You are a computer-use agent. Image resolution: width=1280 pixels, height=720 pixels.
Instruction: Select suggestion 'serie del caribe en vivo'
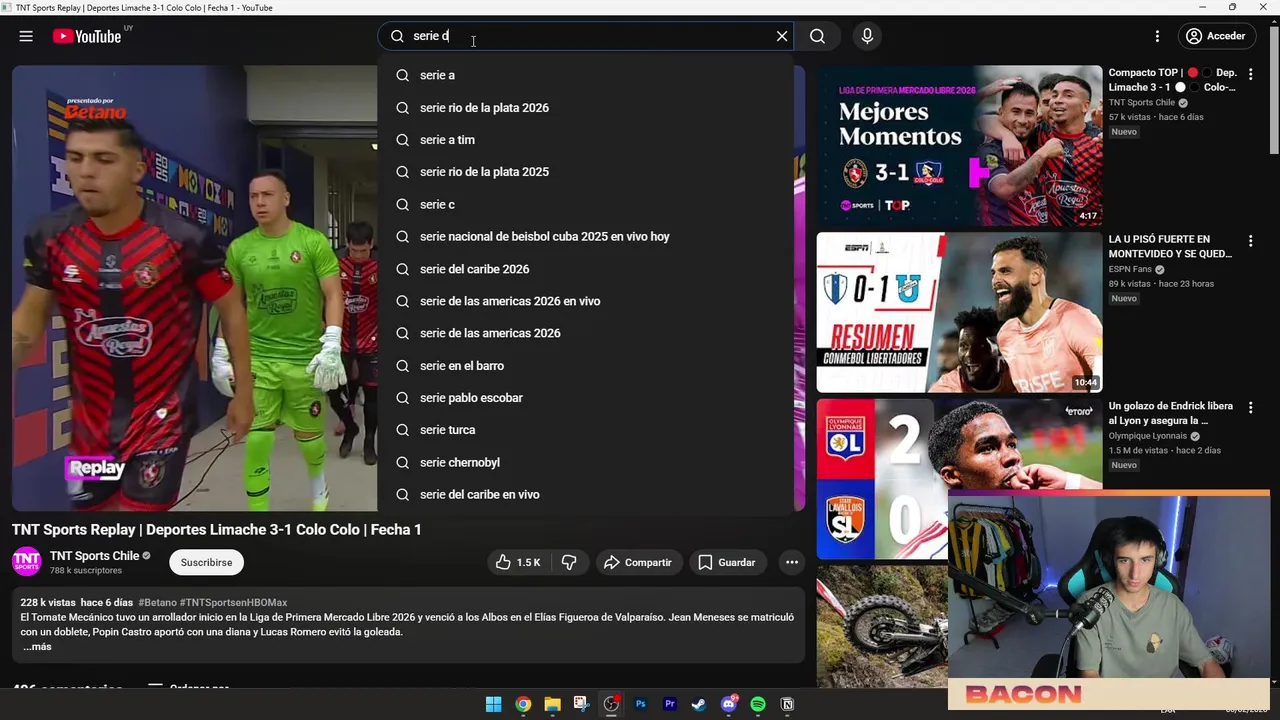585,494
